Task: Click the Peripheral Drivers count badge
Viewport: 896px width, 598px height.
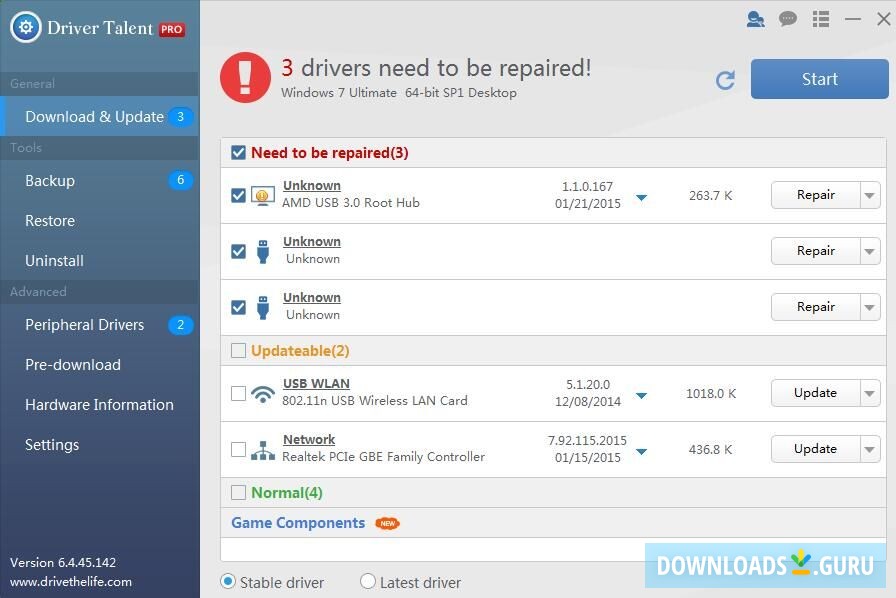Action: pos(181,325)
